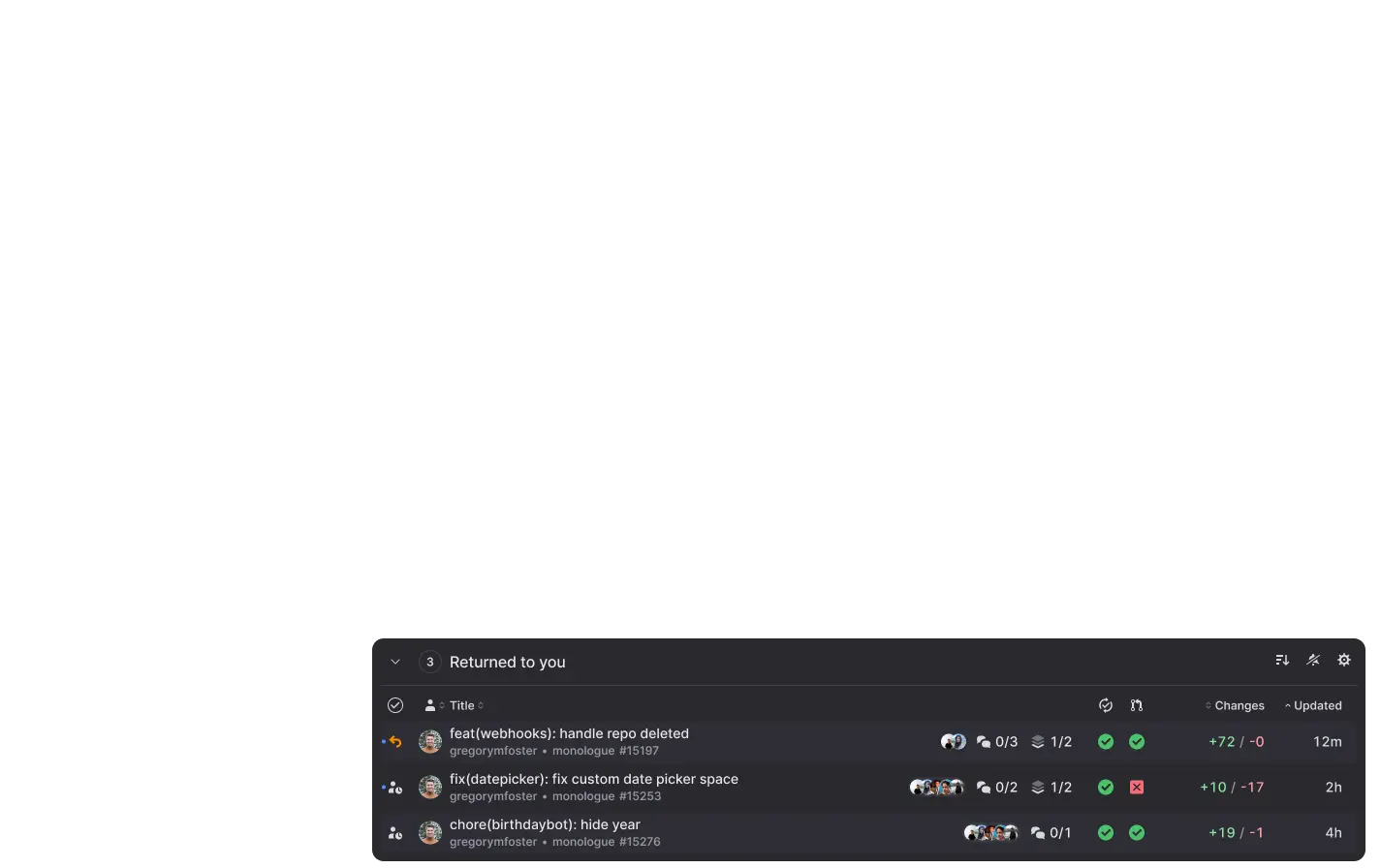Click the crossed-out sparkle icon beside sort
Image resolution: width=1381 pixels, height=868 pixels.
tap(1313, 660)
